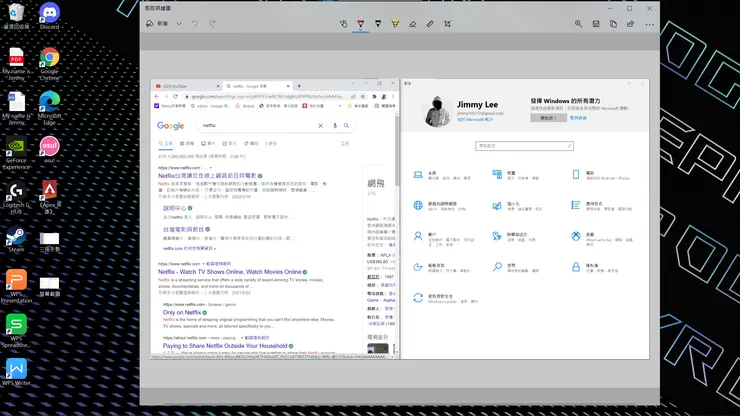Select the Discord desktop shortcut
Viewport: 740px width, 416px height.
[x=50, y=17]
